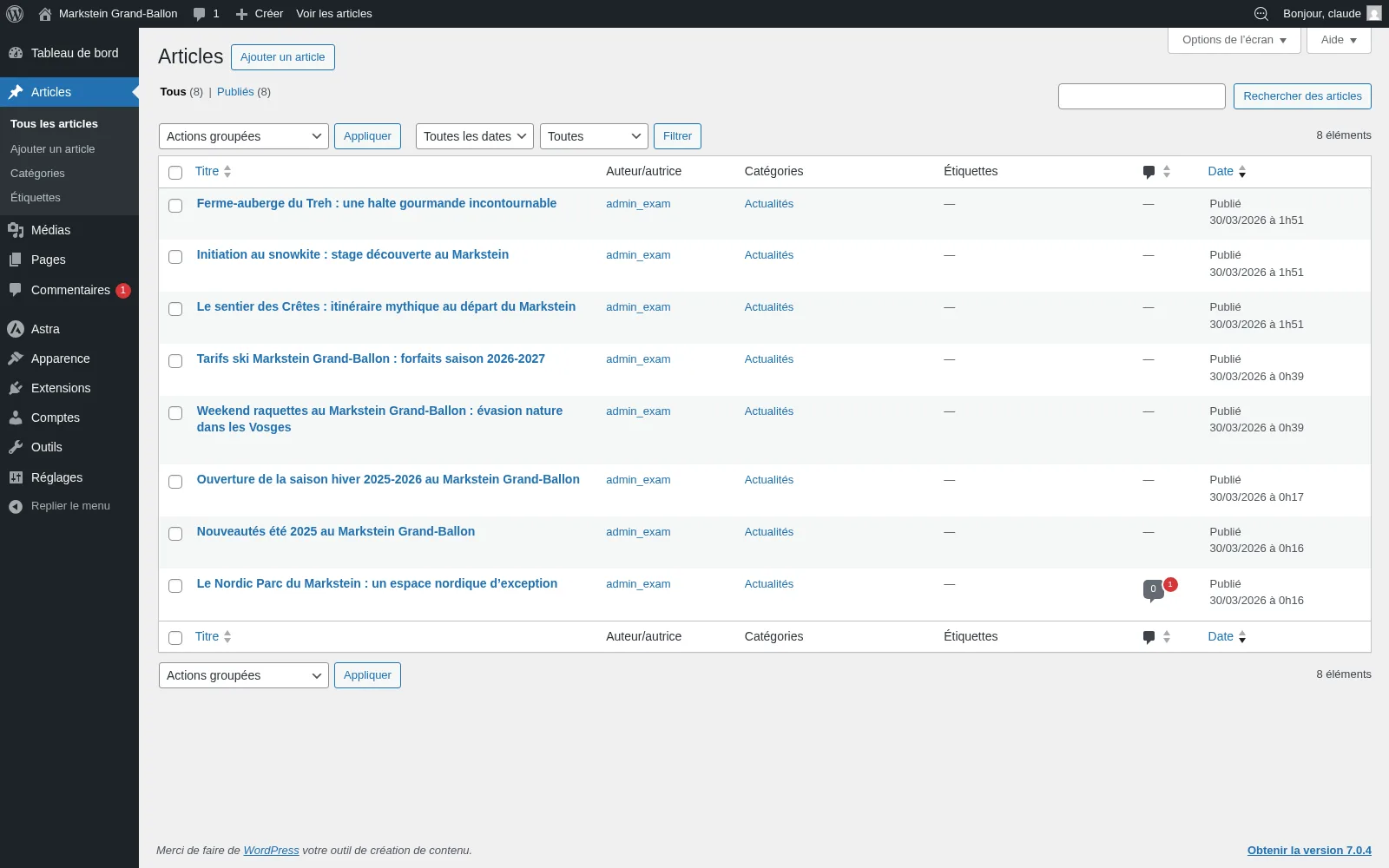This screenshot has width=1389, height=868.
Task: Collapse menu via the Replier arrow icon
Action: (x=16, y=506)
